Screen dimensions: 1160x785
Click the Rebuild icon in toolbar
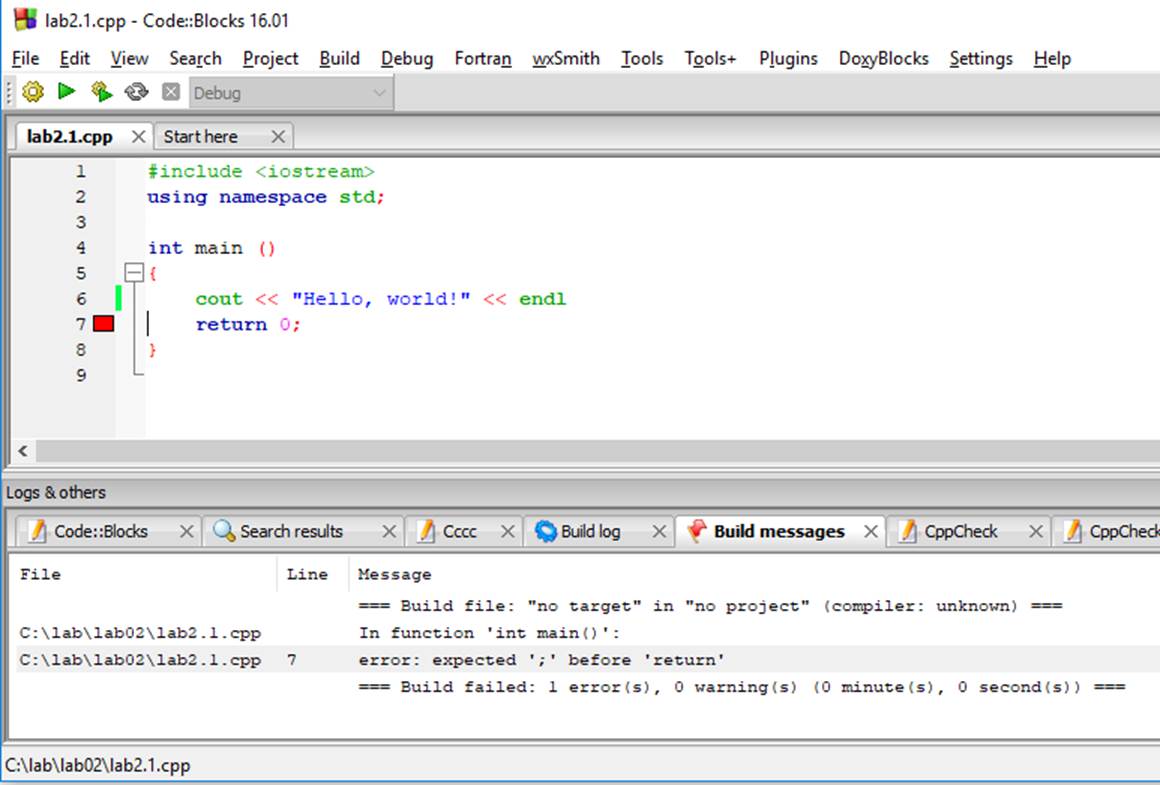(136, 92)
